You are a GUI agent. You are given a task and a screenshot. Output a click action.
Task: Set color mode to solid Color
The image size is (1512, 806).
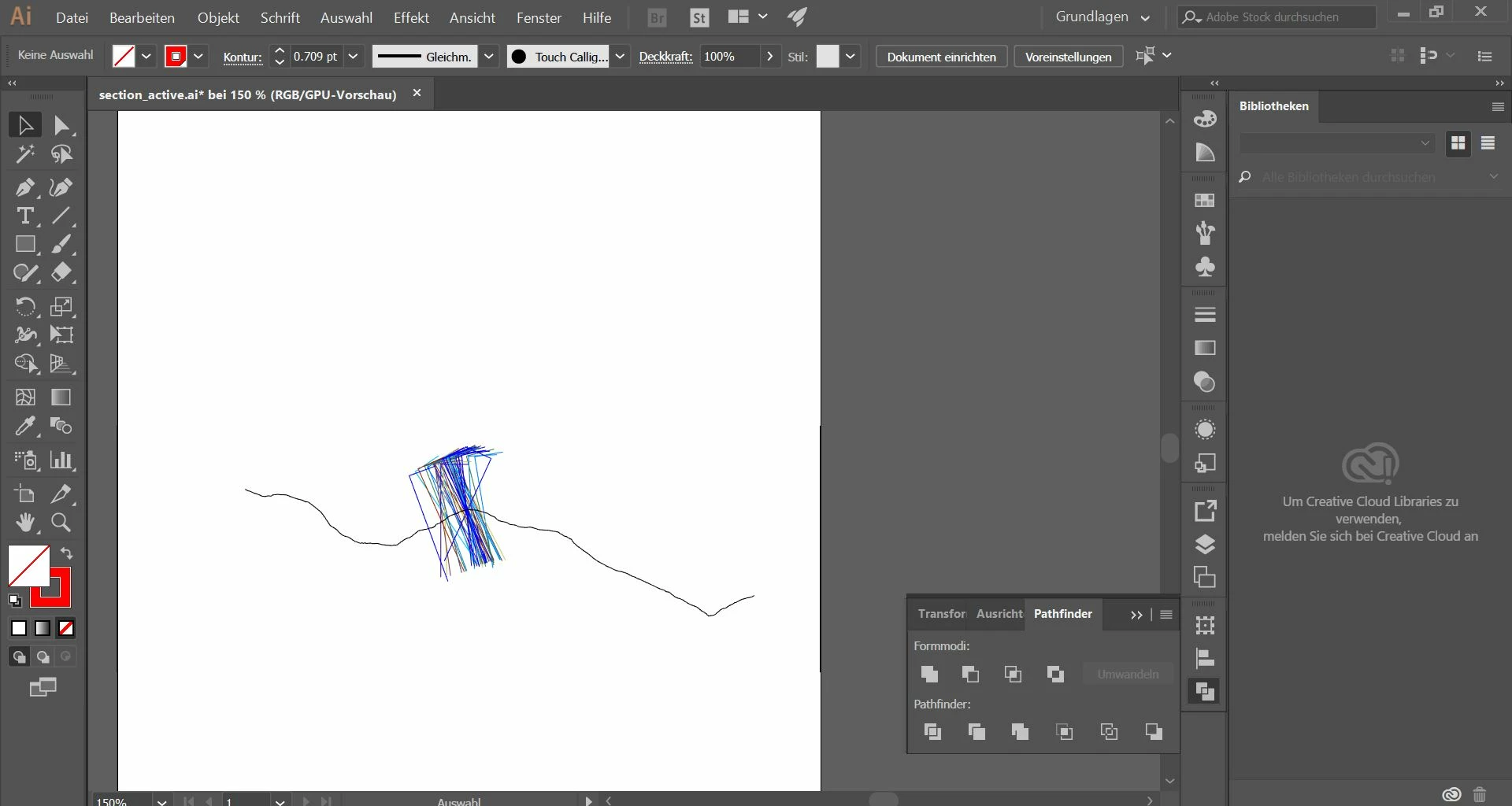pyautogui.click(x=19, y=628)
